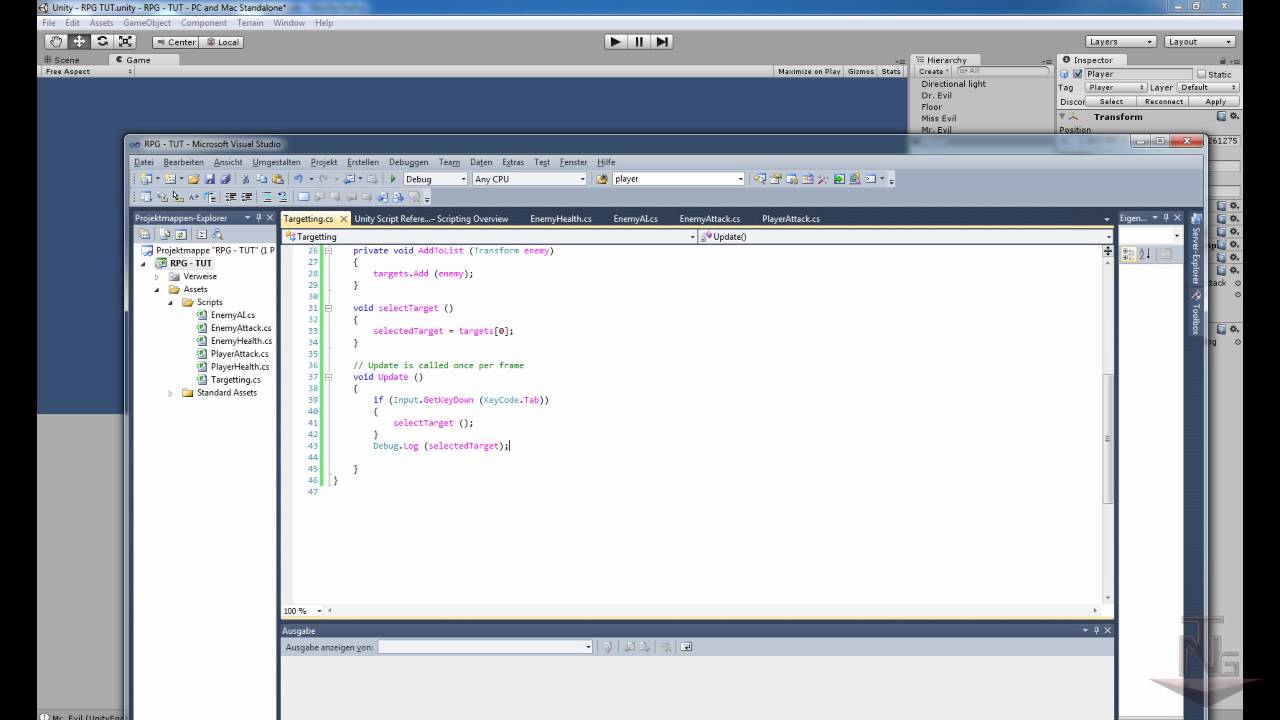This screenshot has height=720, width=1280.
Task: Select Unity's Move tool
Action: [79, 41]
